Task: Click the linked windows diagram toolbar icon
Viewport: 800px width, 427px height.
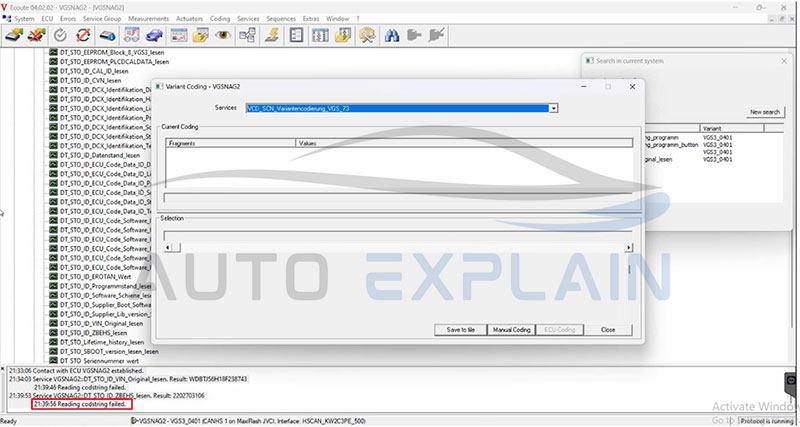Action: pos(247,35)
